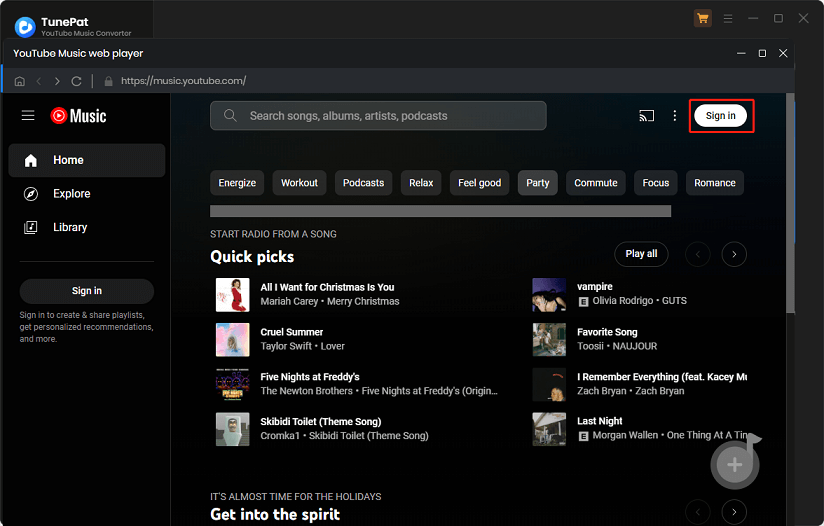Image resolution: width=824 pixels, height=526 pixels.
Task: Click Play all for Quick picks
Action: [641, 254]
